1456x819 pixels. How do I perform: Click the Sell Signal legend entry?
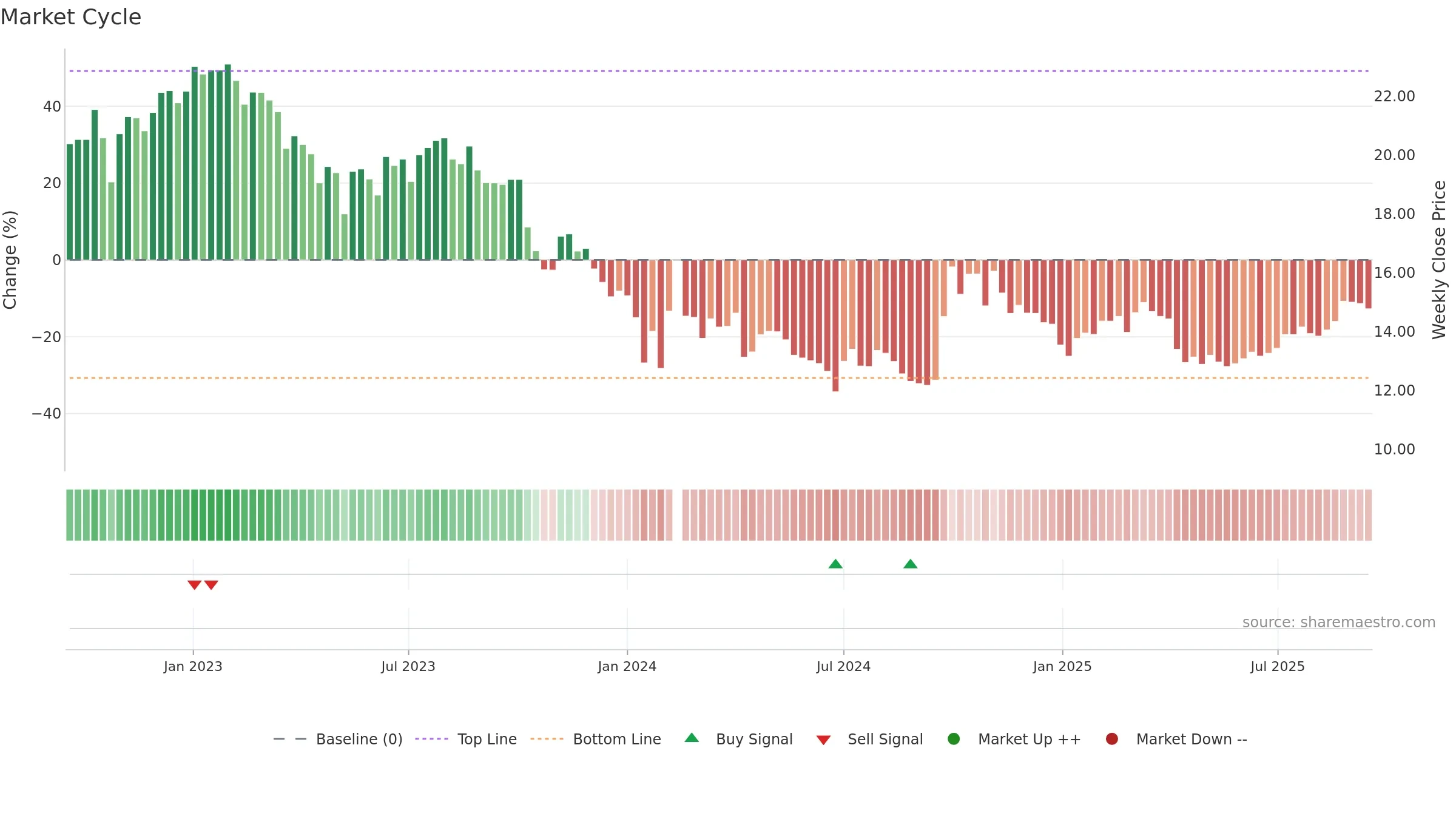coord(869,739)
